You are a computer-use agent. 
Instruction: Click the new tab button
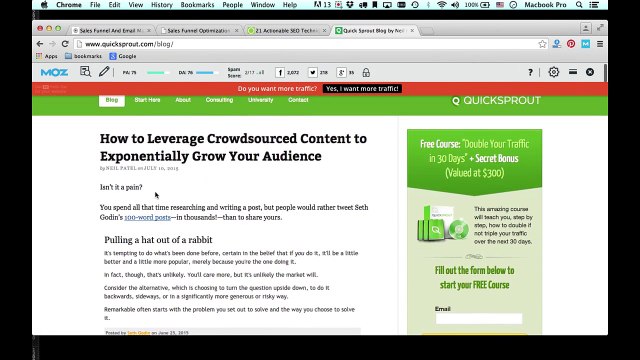[x=427, y=31]
